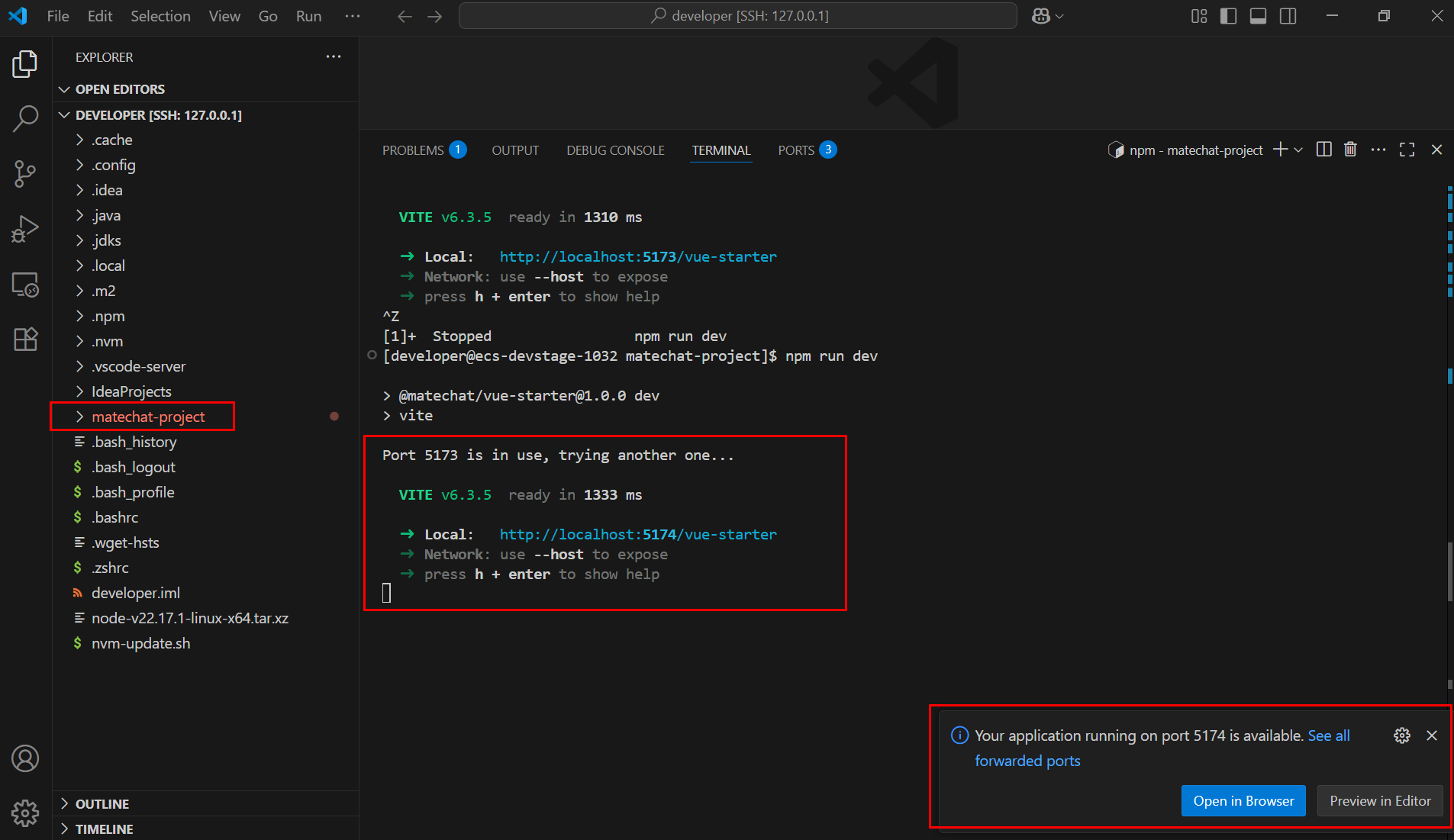Open the developer.iml file
Image resolution: width=1454 pixels, height=840 pixels.
[206, 593]
